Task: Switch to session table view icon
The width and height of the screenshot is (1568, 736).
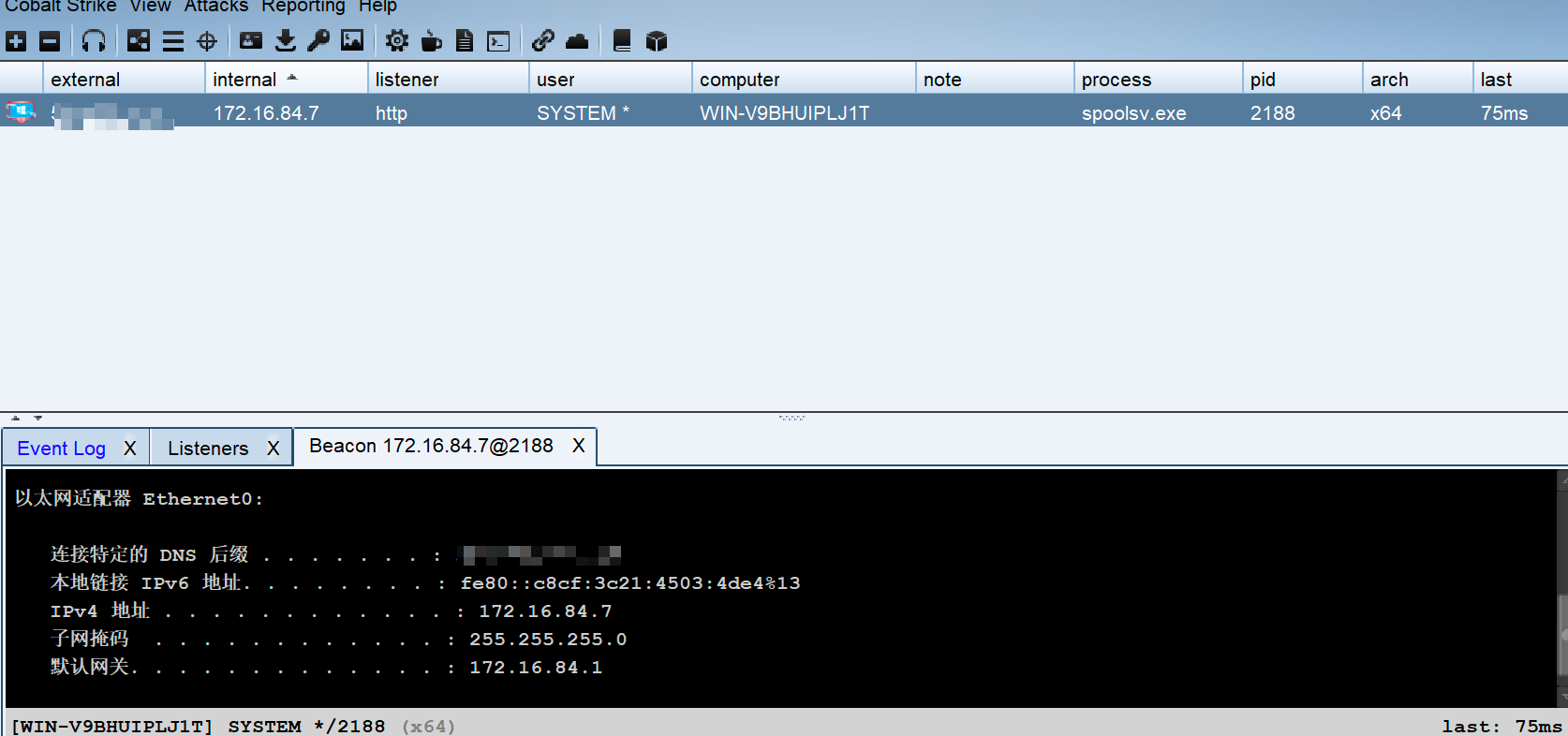Action: point(173,41)
